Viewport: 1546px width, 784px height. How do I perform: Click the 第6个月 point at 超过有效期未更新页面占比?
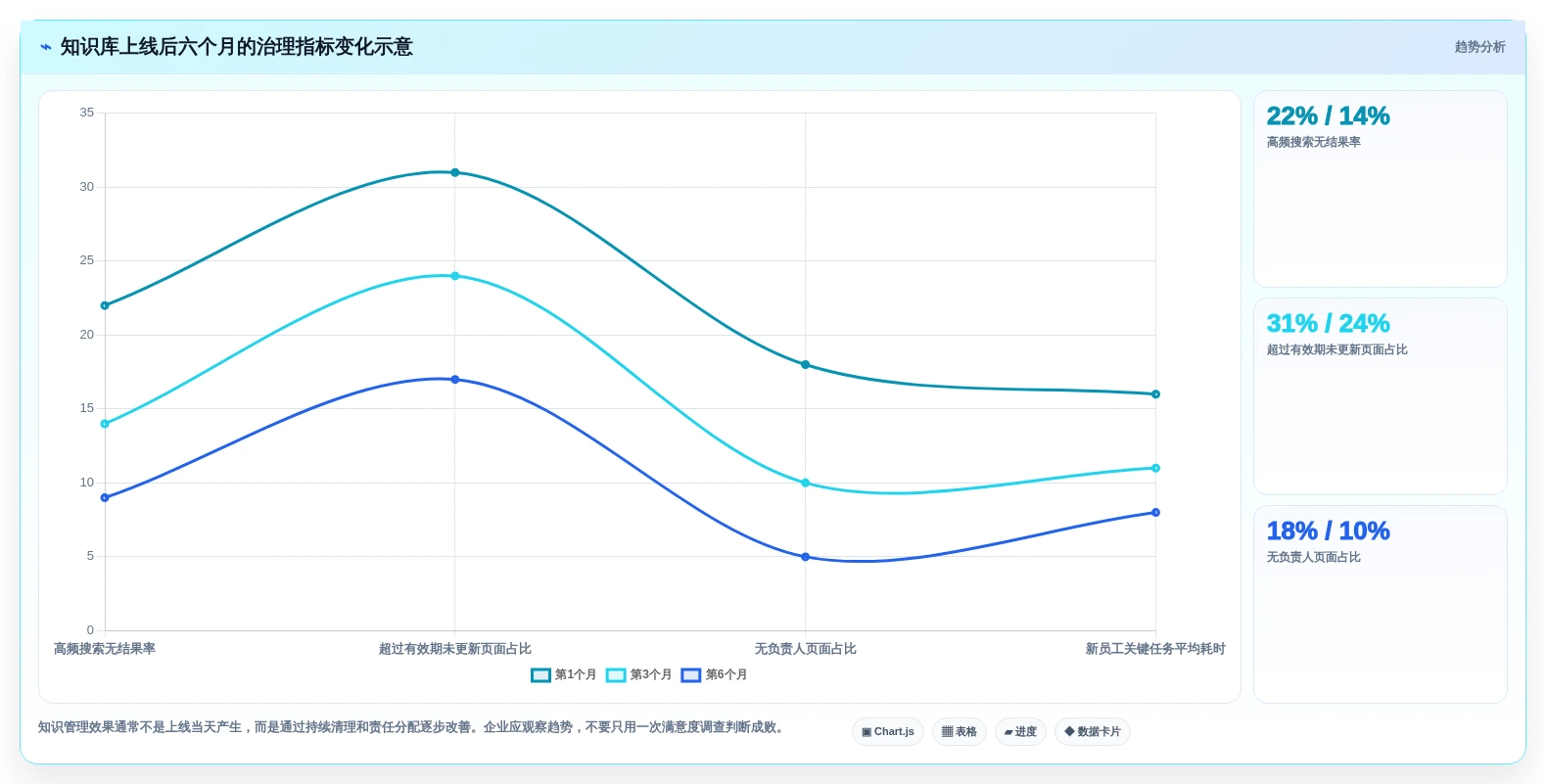[455, 380]
